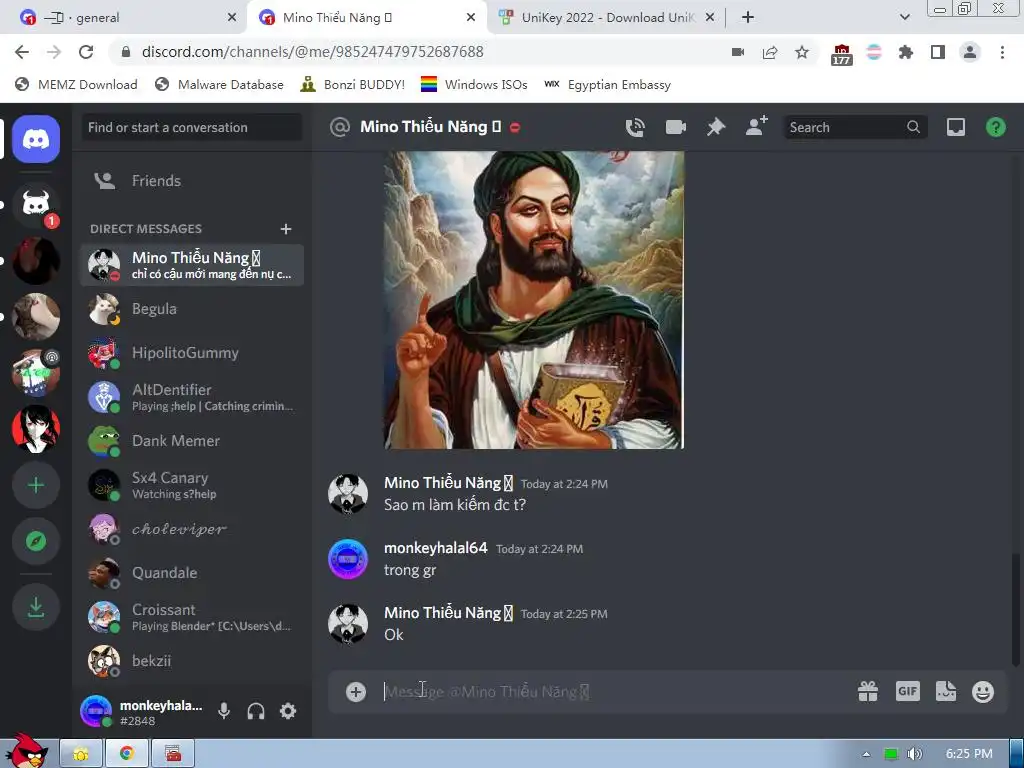
Task: Show hidden system tray icons
Action: click(x=866, y=754)
